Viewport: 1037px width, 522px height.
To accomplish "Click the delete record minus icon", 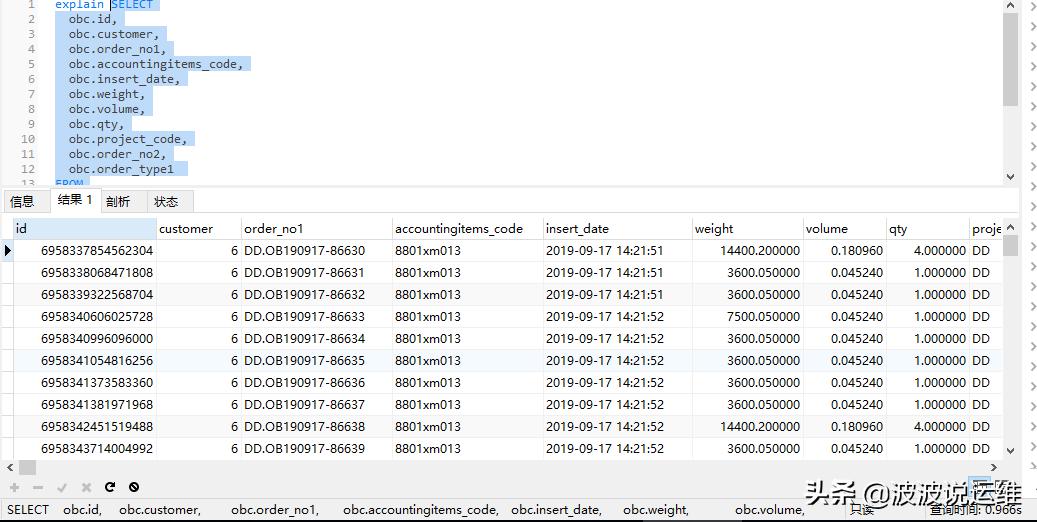I will click(37, 488).
